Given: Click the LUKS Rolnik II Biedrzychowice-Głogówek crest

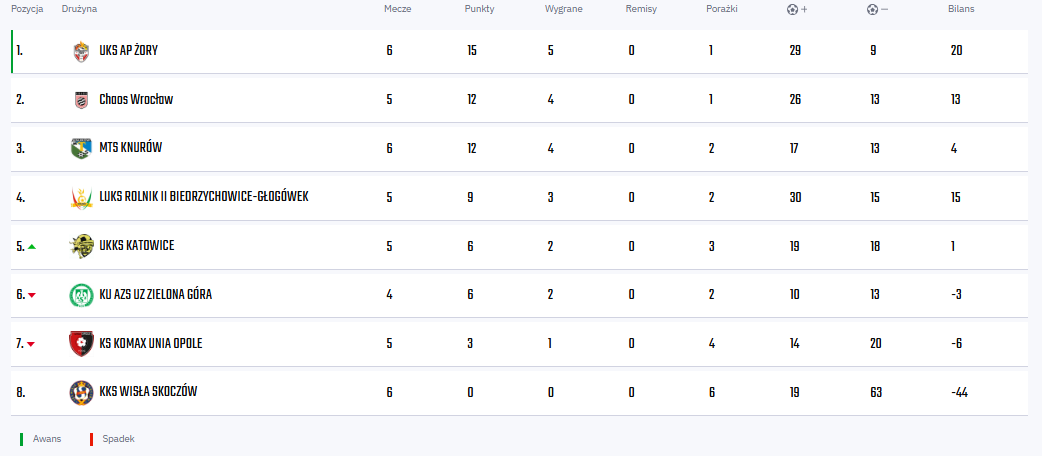Looking at the screenshot, I should (x=81, y=197).
